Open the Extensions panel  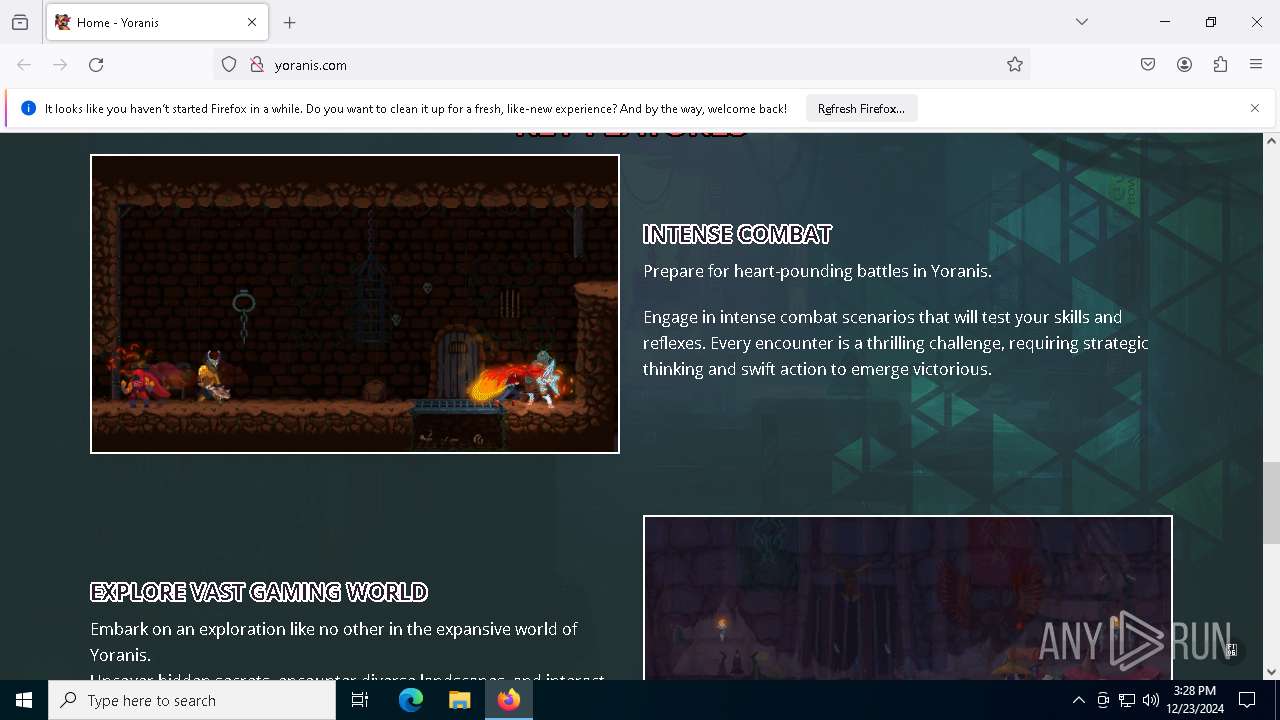point(1220,65)
